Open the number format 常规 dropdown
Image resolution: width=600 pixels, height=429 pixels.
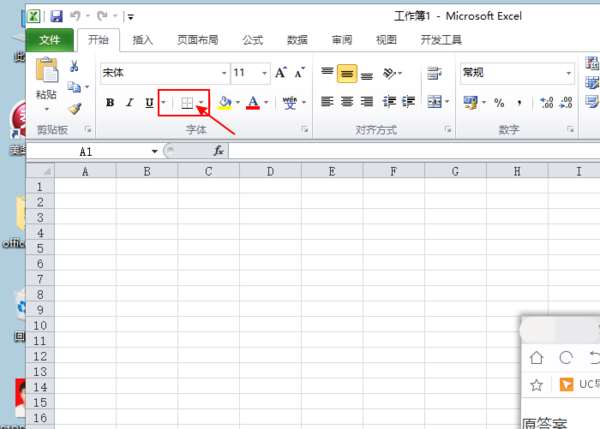(x=569, y=73)
